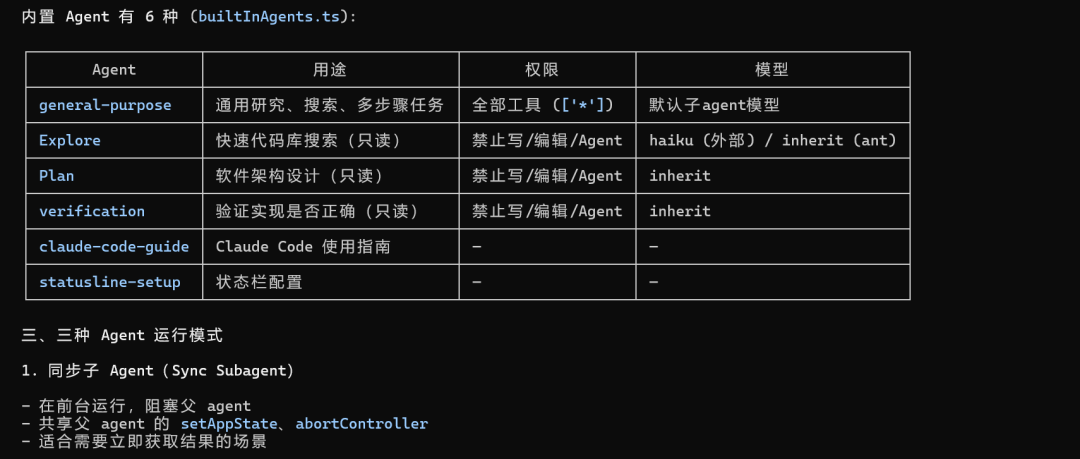Click the setAppState code reference
The image size is (1080, 459).
click(229, 423)
